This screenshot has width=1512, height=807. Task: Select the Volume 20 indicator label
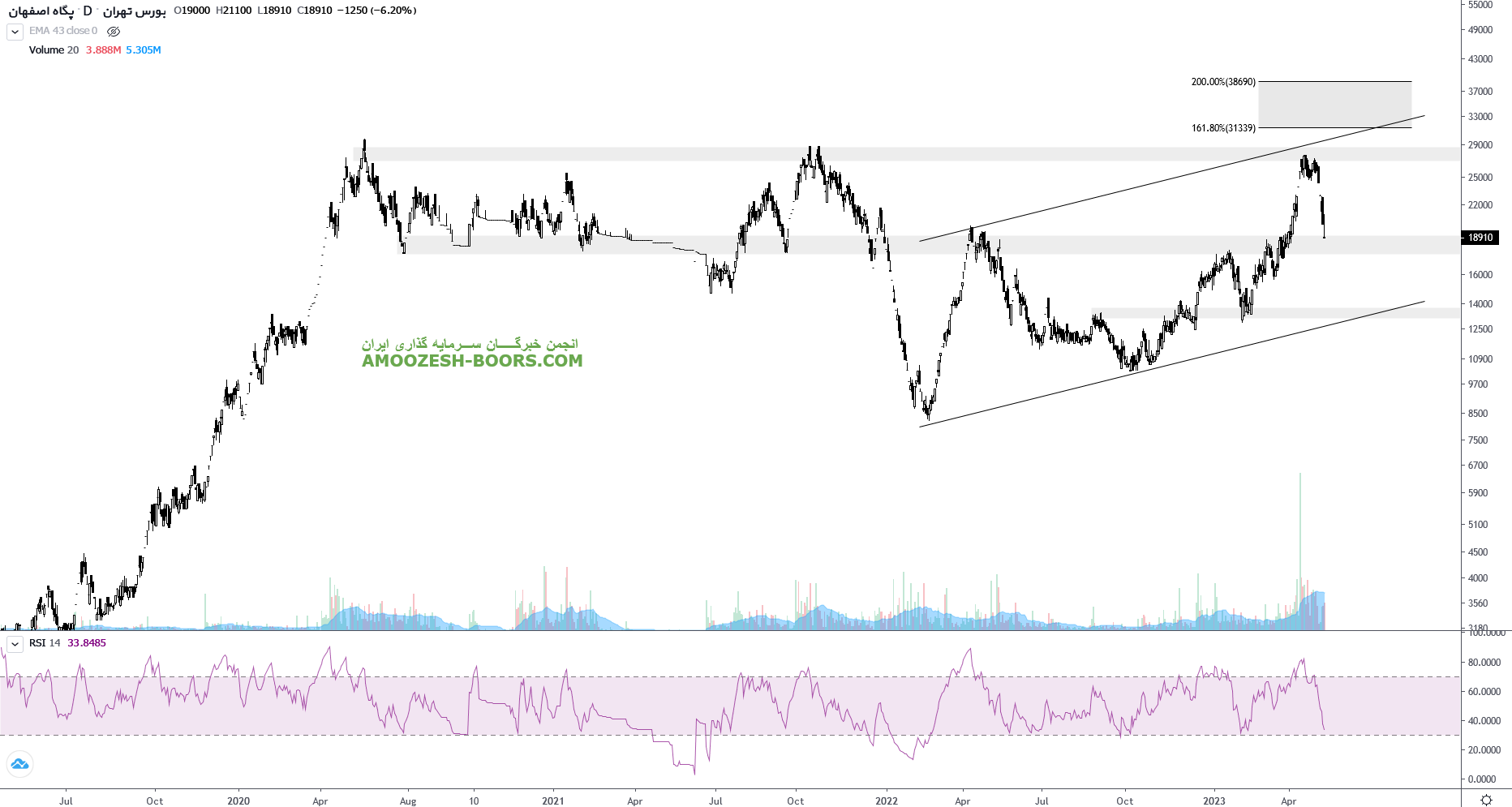pos(54,50)
